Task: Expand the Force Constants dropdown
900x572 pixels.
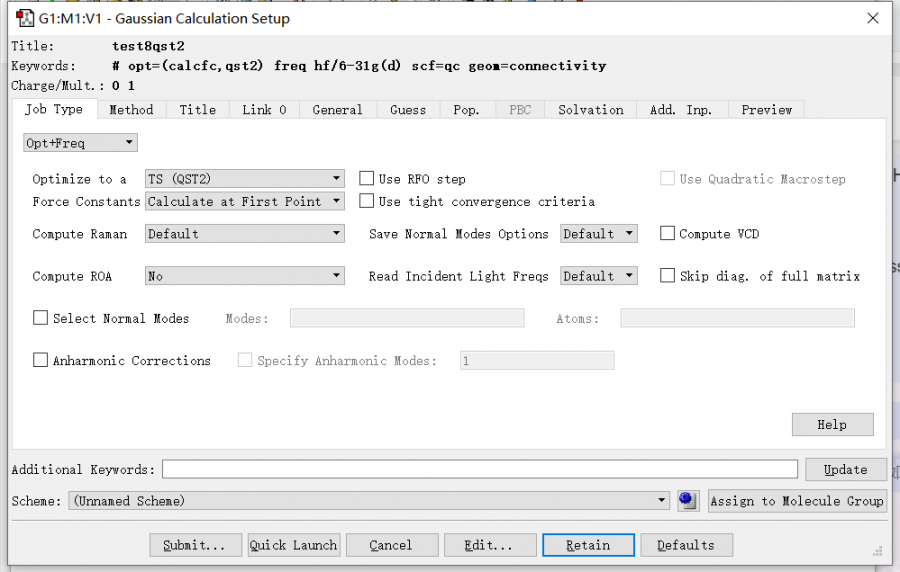Action: coord(245,201)
